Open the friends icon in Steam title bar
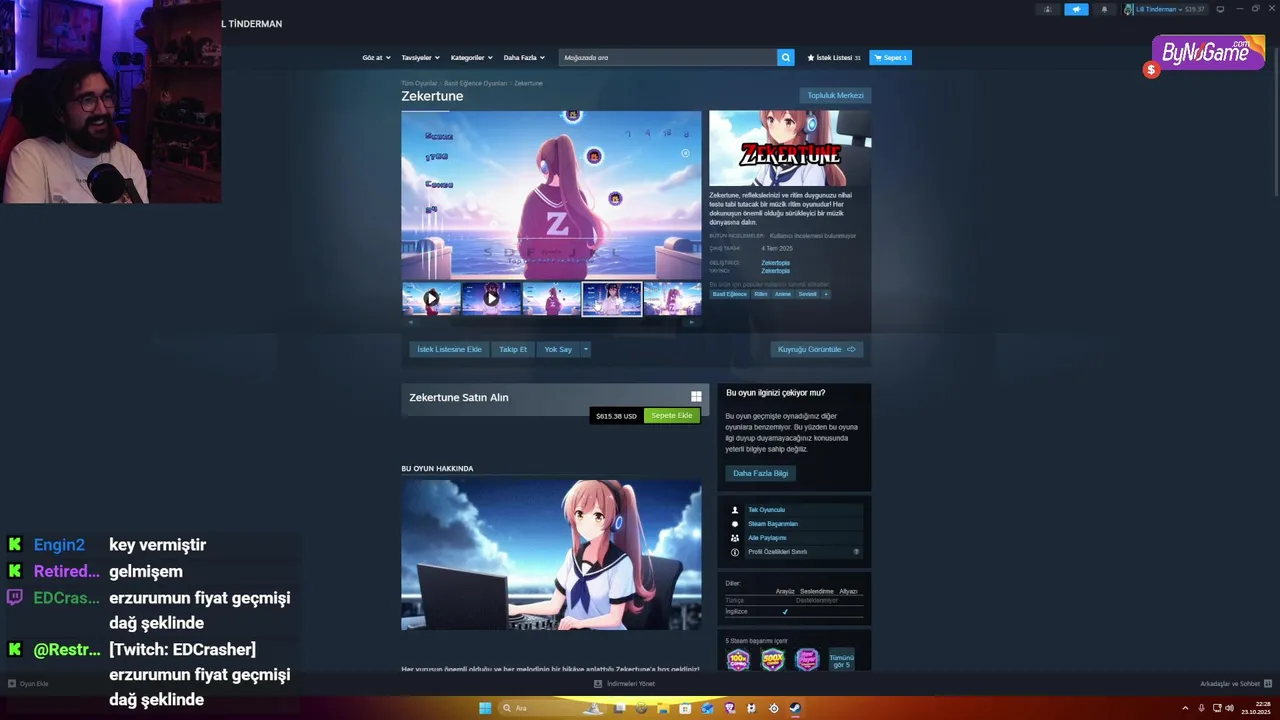Image resolution: width=1280 pixels, height=720 pixels. click(x=1047, y=9)
